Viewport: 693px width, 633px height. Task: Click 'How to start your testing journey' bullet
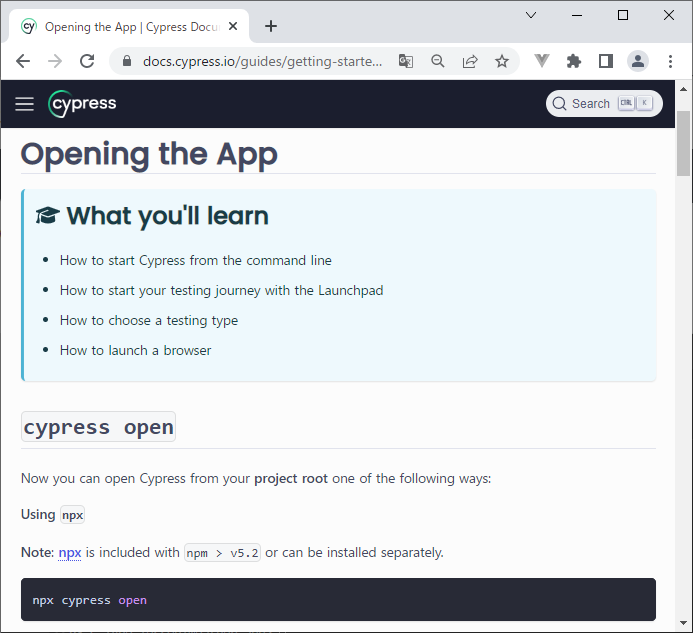(x=221, y=290)
